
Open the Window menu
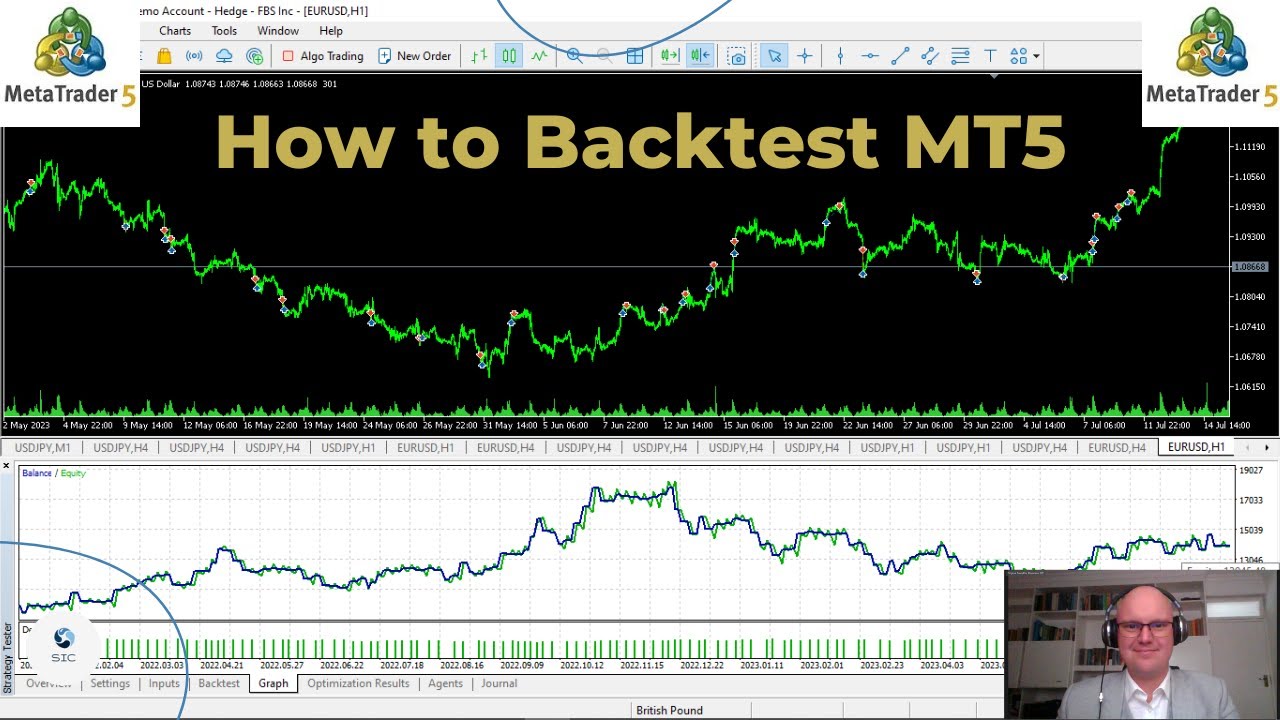[x=278, y=31]
